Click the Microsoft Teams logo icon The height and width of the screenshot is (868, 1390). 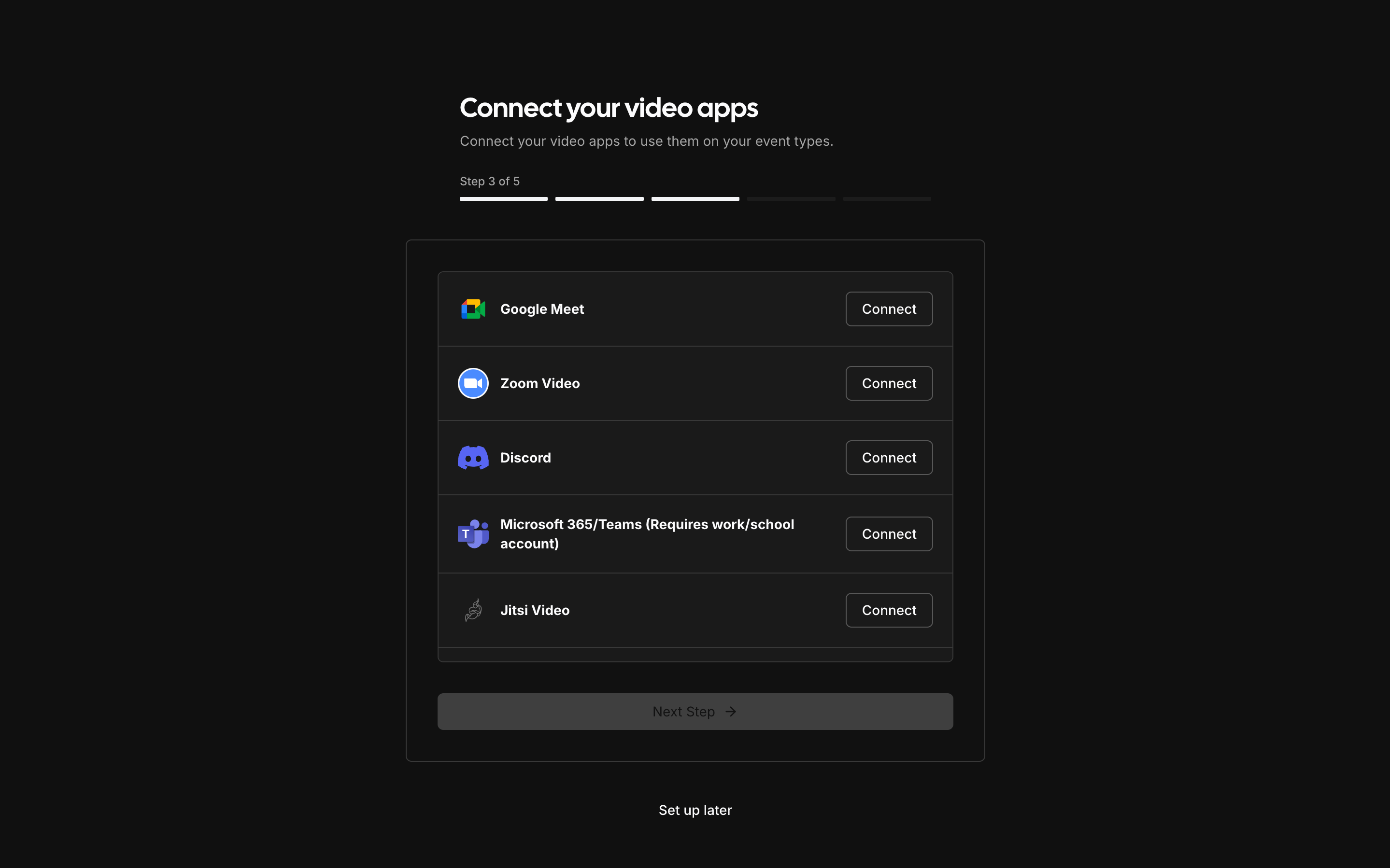[473, 534]
